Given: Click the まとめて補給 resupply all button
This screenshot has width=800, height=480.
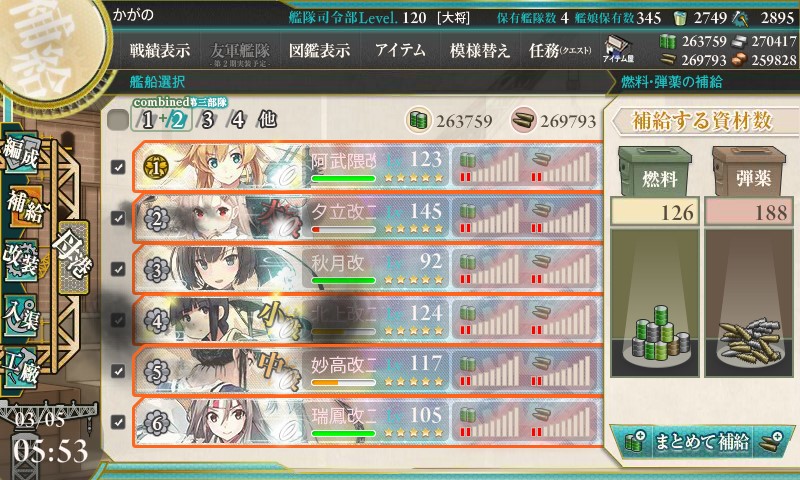Looking at the screenshot, I should [702, 442].
